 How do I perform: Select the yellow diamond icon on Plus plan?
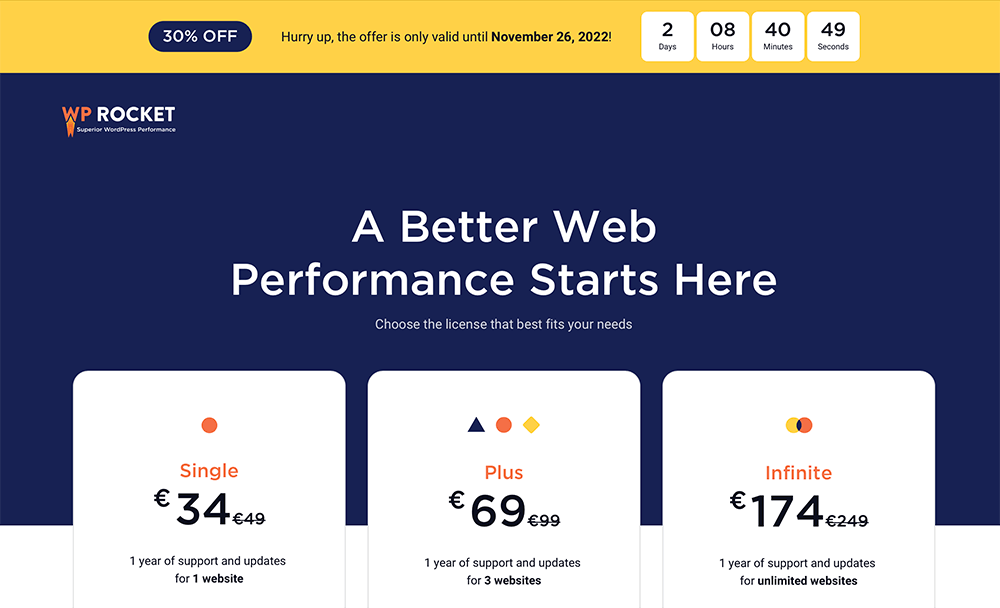(531, 424)
